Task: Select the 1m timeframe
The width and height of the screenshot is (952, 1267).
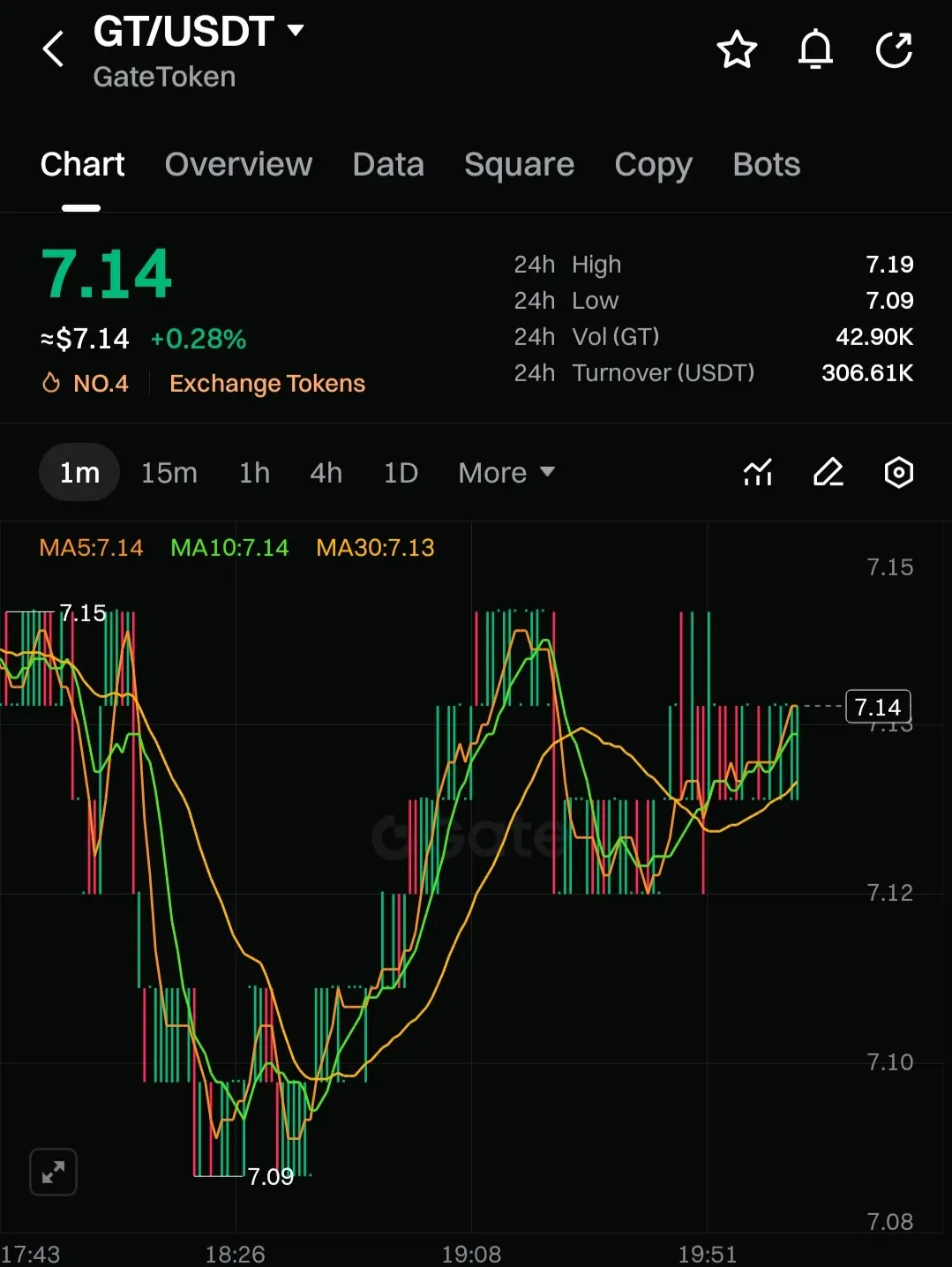Action: (x=79, y=473)
